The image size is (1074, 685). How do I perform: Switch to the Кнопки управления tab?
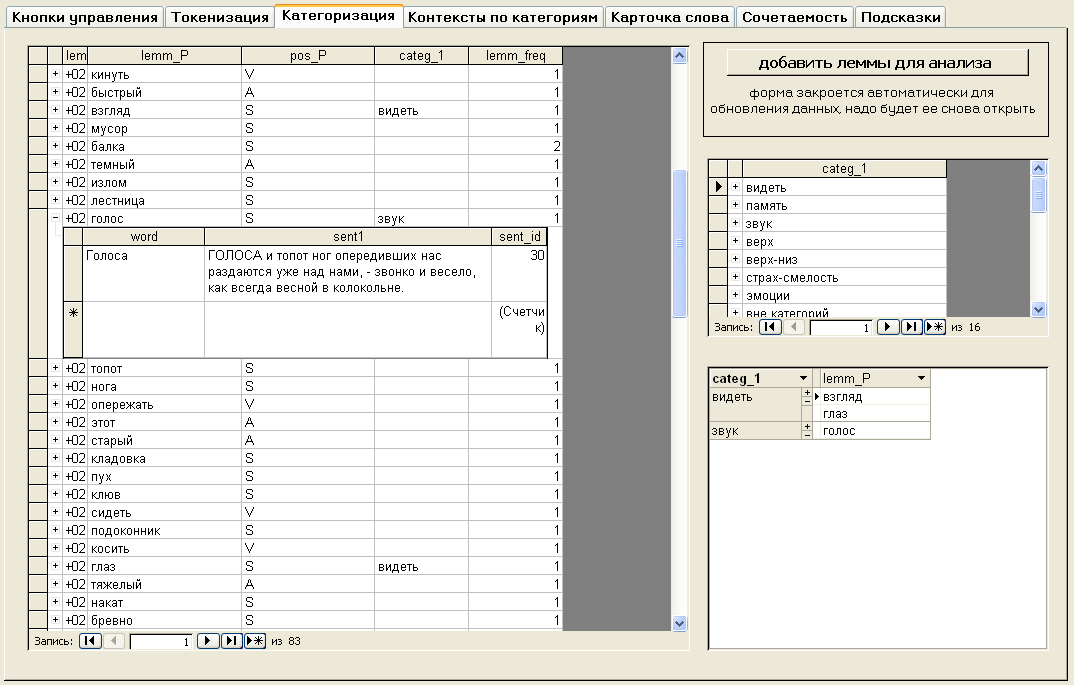(x=85, y=17)
